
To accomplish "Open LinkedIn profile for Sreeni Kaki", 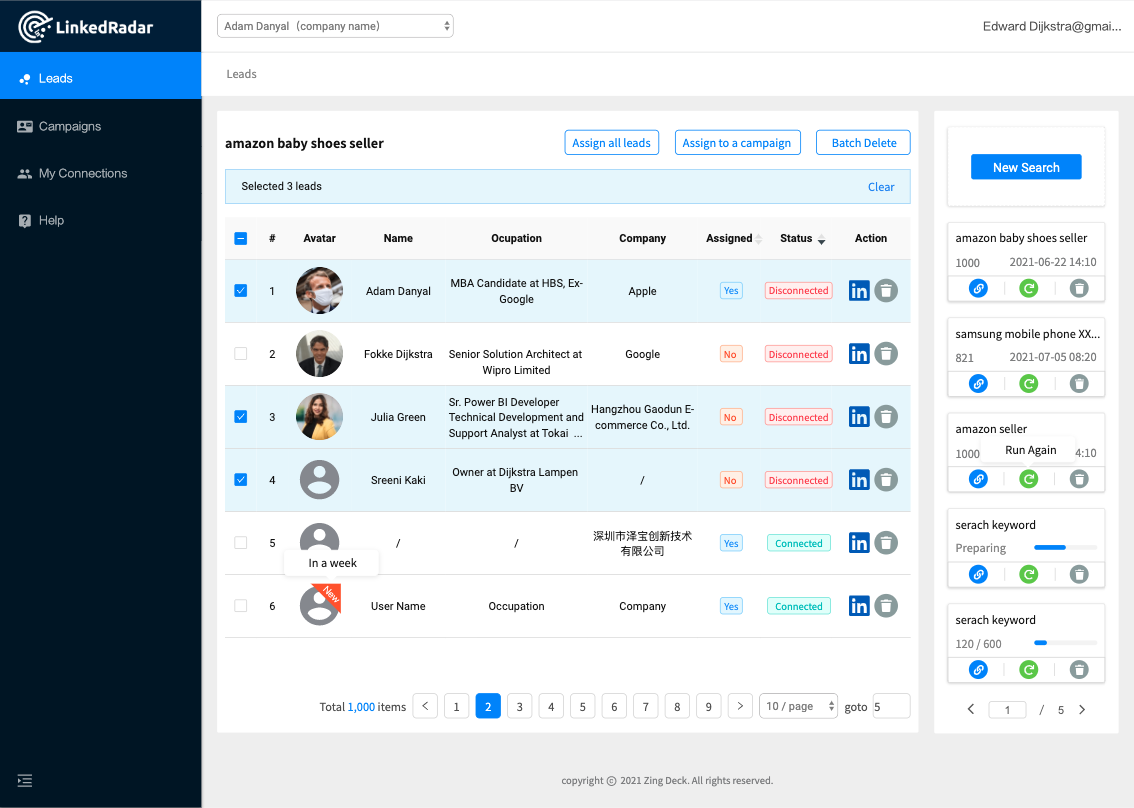I will tap(858, 480).
